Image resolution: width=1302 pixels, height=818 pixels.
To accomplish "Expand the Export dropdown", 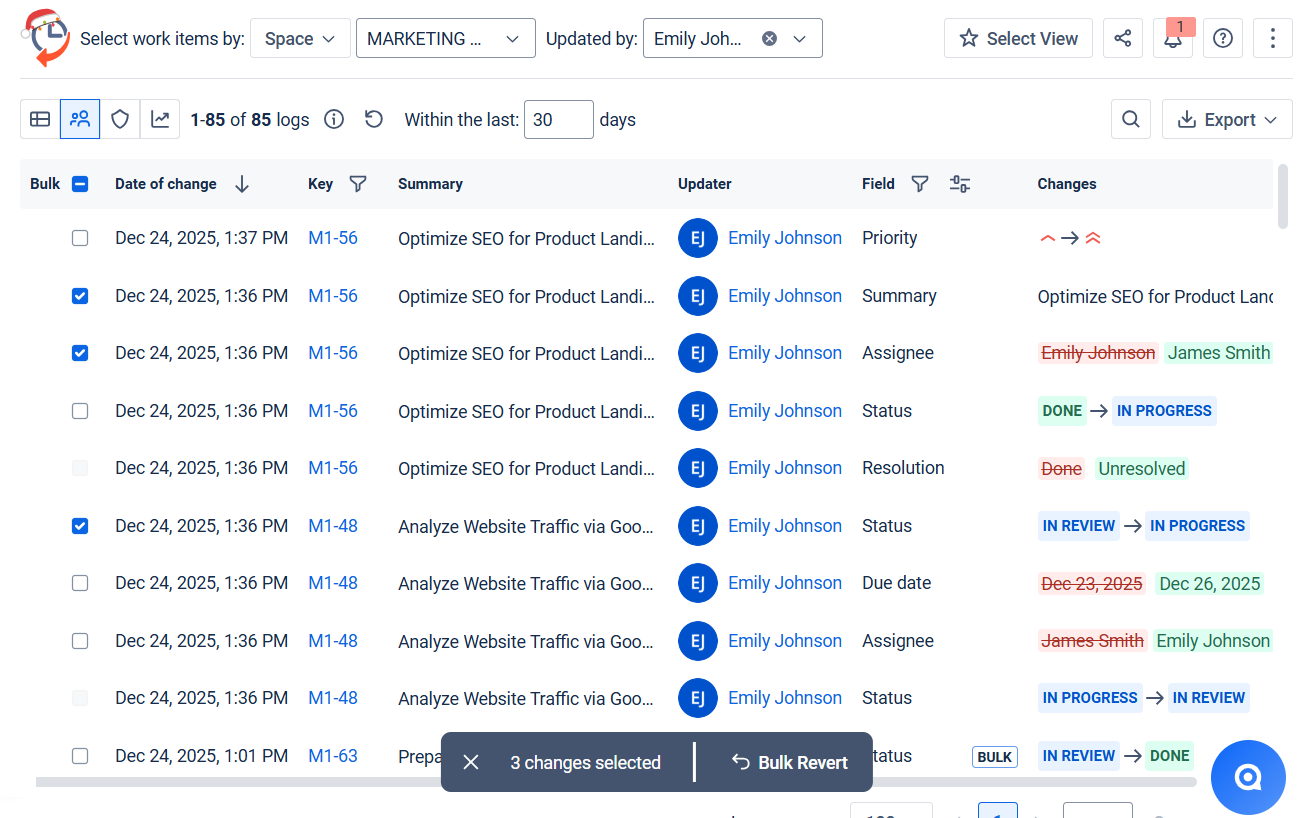I will click(x=1227, y=120).
